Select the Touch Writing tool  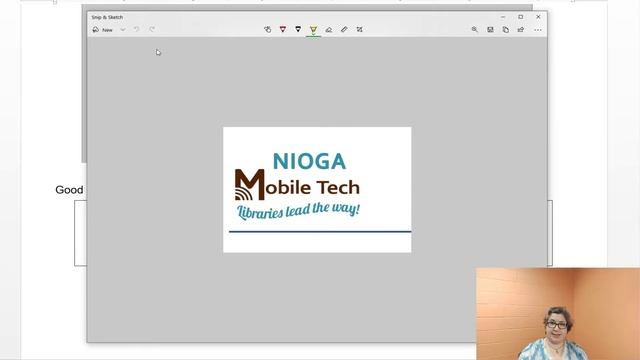tap(267, 29)
